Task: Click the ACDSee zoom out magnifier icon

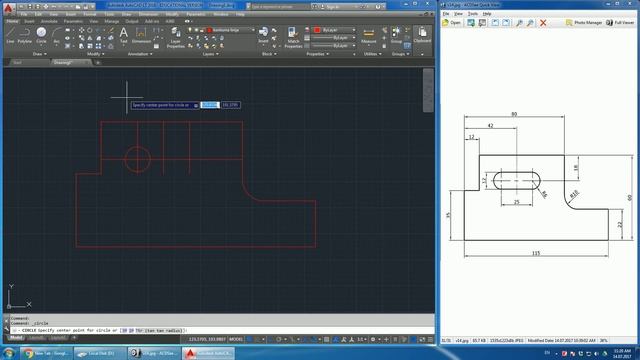Action: point(530,23)
